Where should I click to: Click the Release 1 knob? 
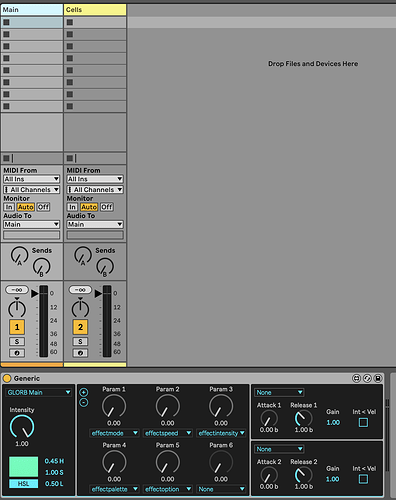(303, 419)
